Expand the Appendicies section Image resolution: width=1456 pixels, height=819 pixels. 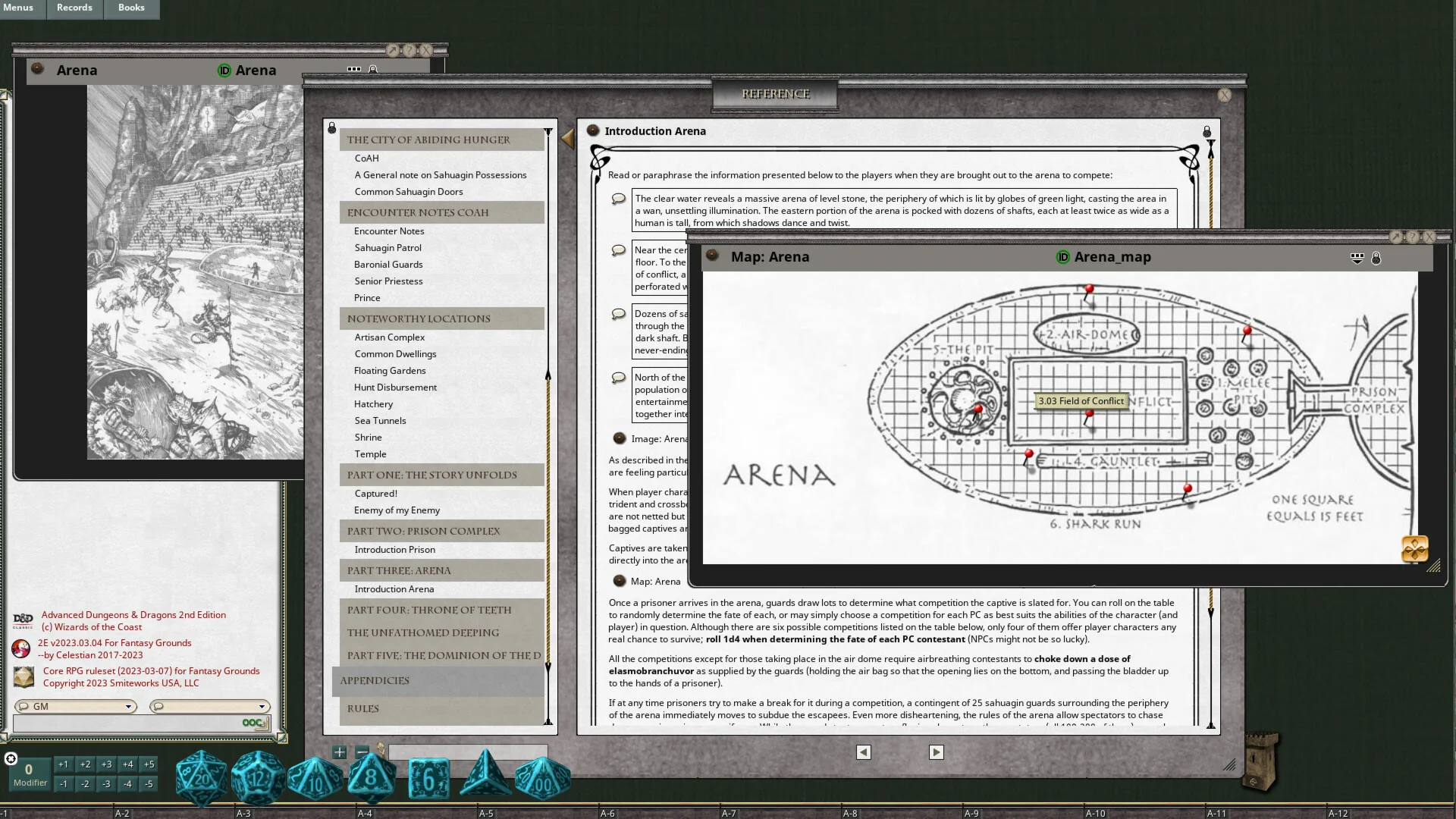coord(375,680)
